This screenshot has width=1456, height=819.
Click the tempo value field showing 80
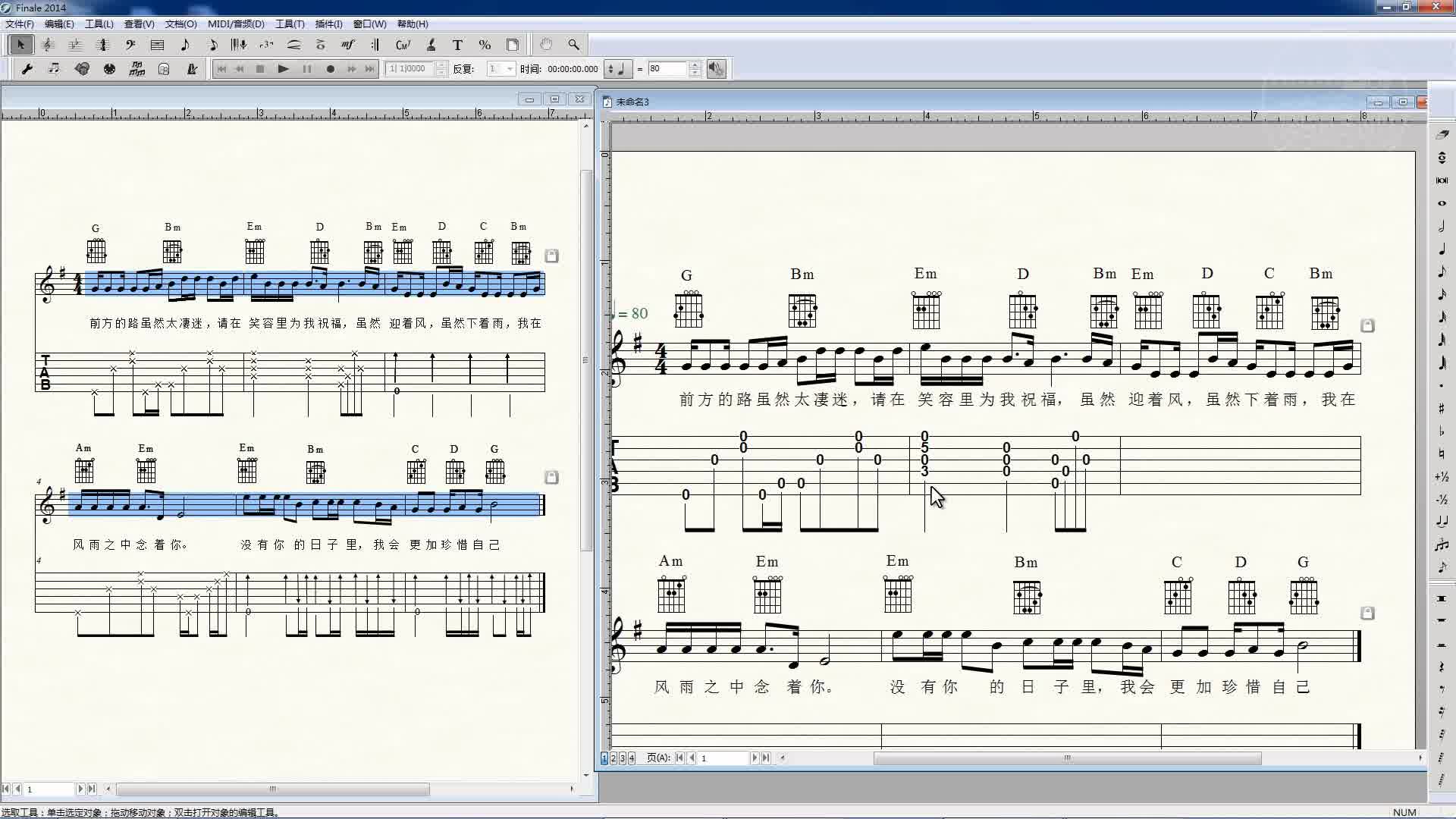point(667,69)
